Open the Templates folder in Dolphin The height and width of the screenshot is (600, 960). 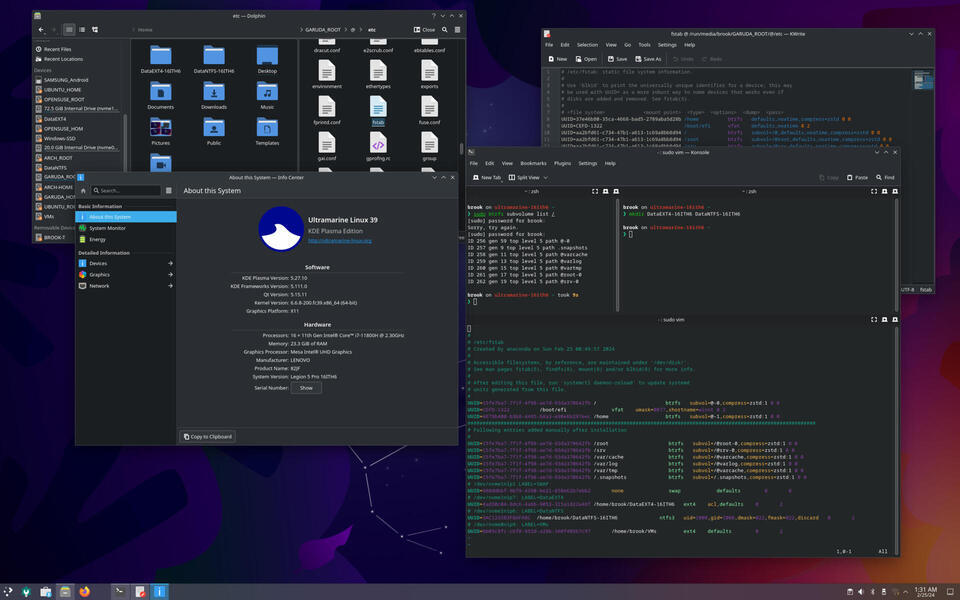pos(267,132)
